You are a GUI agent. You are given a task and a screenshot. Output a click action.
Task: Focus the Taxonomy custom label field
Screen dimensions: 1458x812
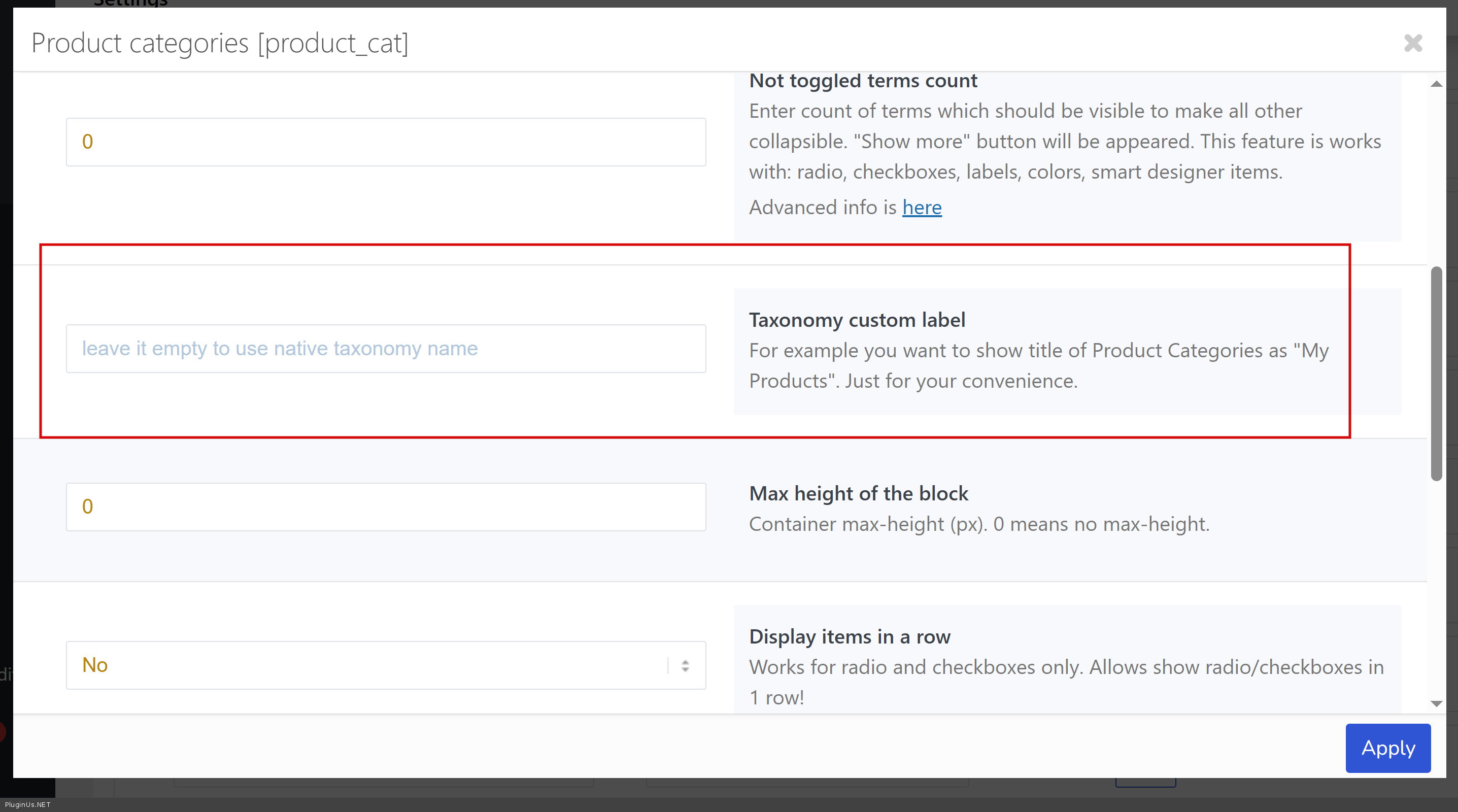[386, 349]
